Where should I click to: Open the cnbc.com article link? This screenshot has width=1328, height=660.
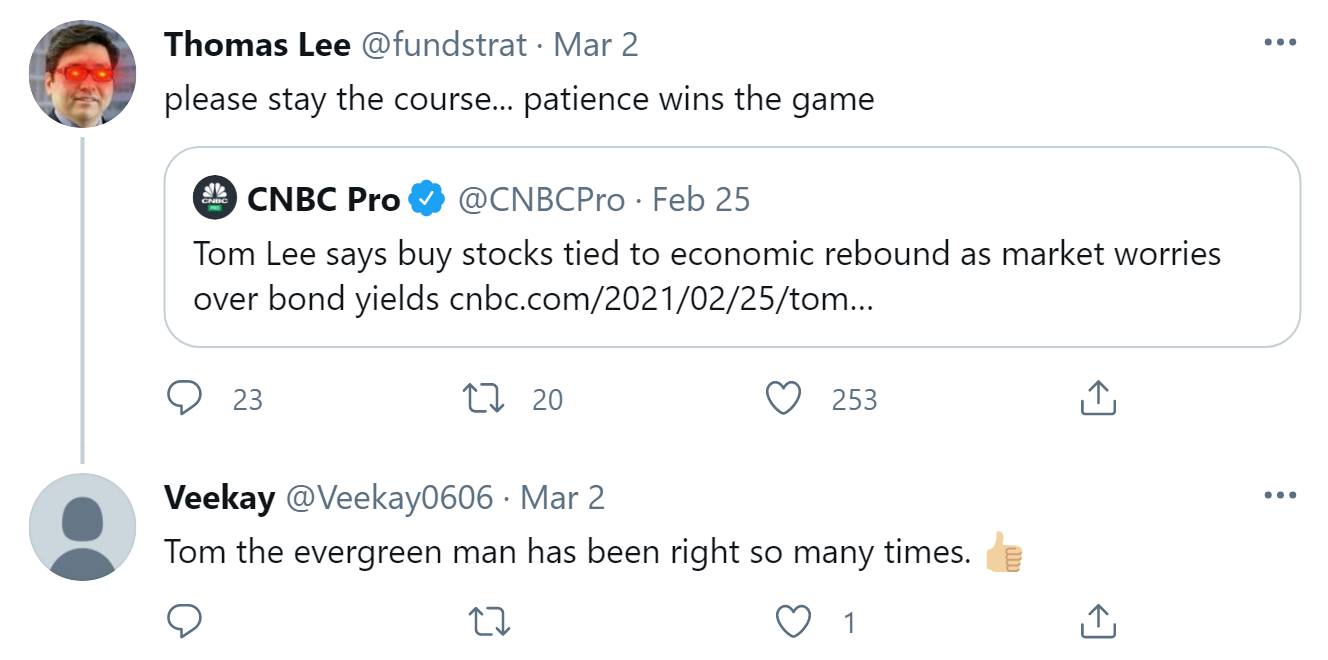(661, 300)
